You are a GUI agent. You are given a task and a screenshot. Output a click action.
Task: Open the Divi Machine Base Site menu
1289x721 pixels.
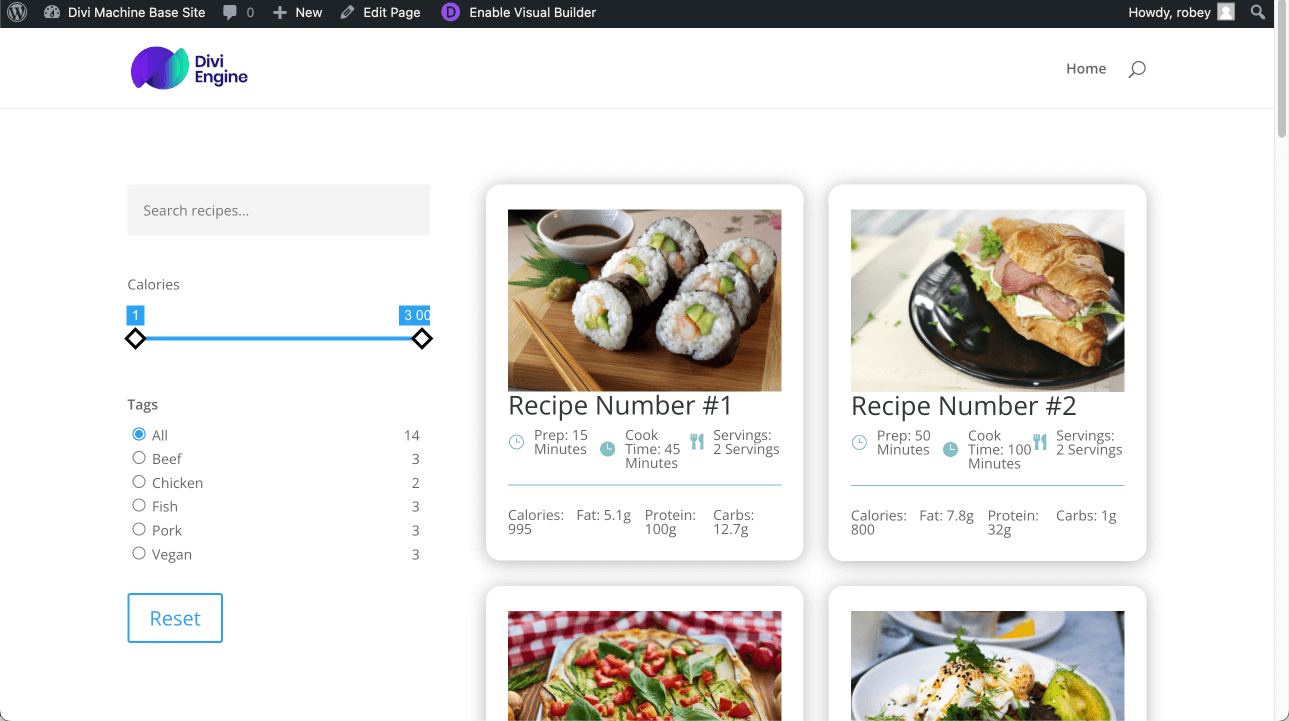click(x=125, y=13)
